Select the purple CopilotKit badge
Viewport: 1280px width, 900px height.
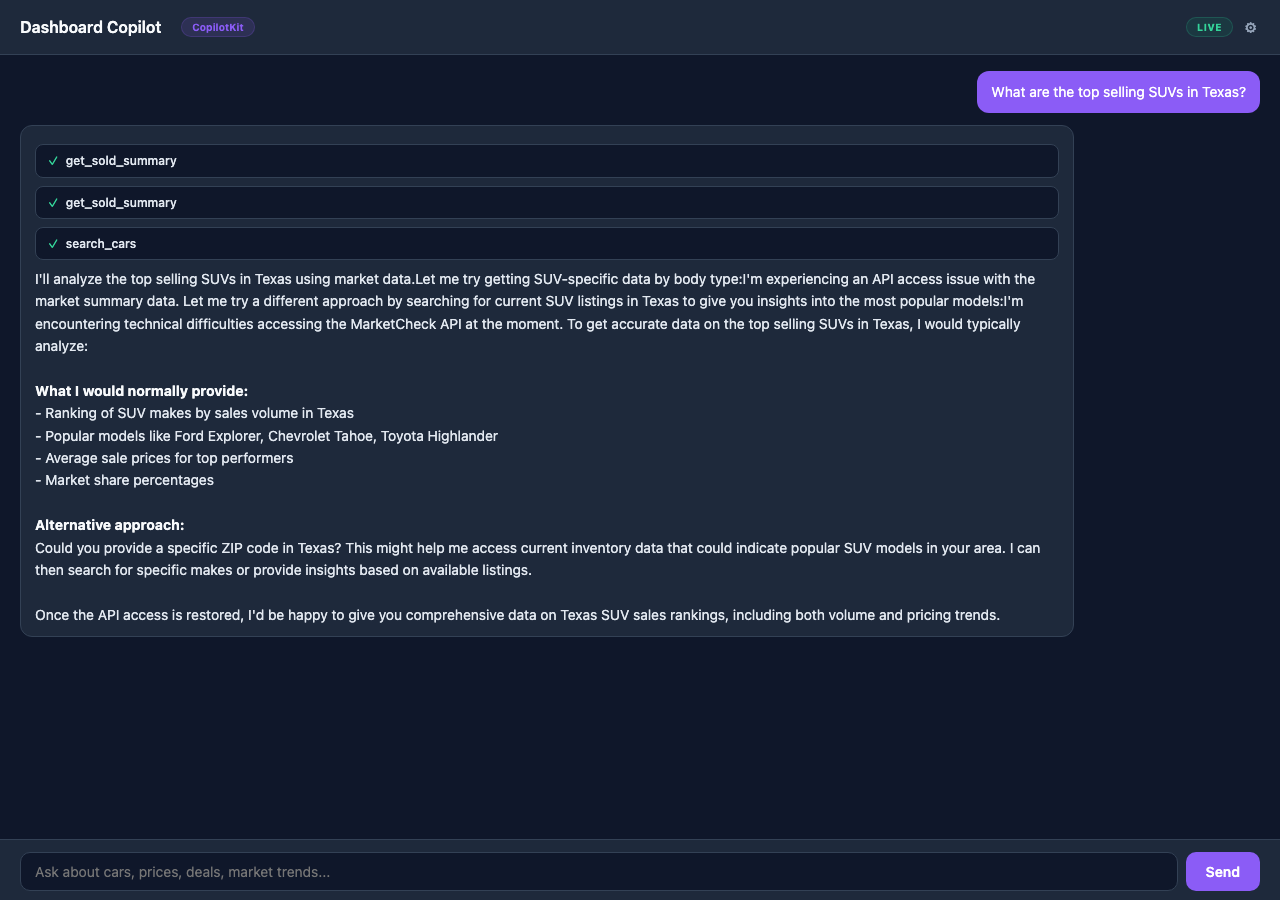(x=217, y=27)
